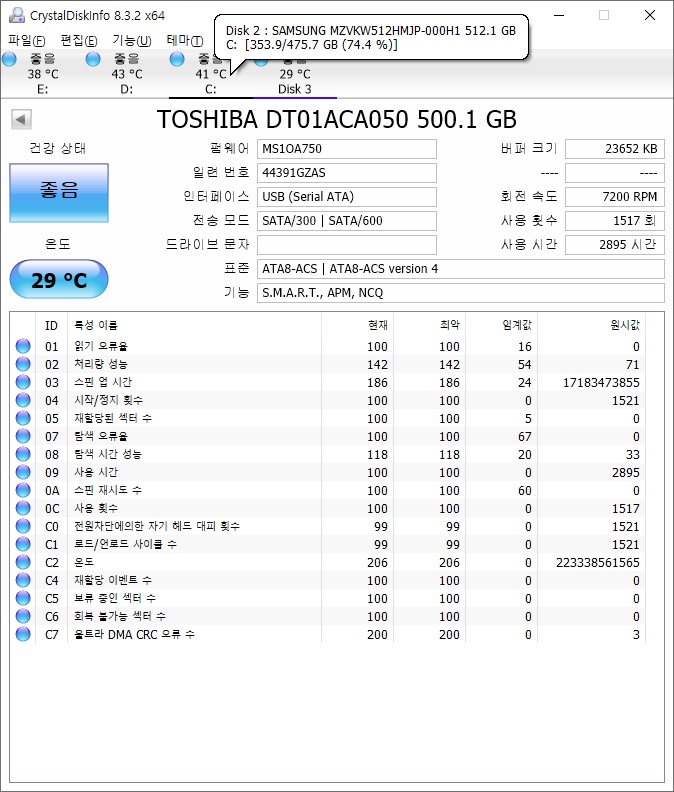Select the D: disk tab showing 43 °C
This screenshot has height=792, width=674.
[127, 74]
